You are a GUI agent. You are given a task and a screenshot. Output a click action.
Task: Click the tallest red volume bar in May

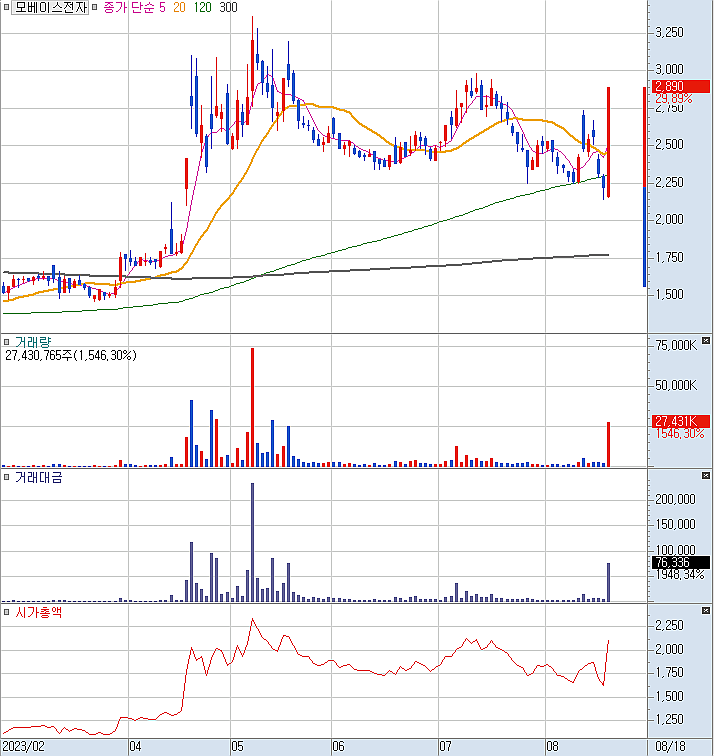[252, 407]
